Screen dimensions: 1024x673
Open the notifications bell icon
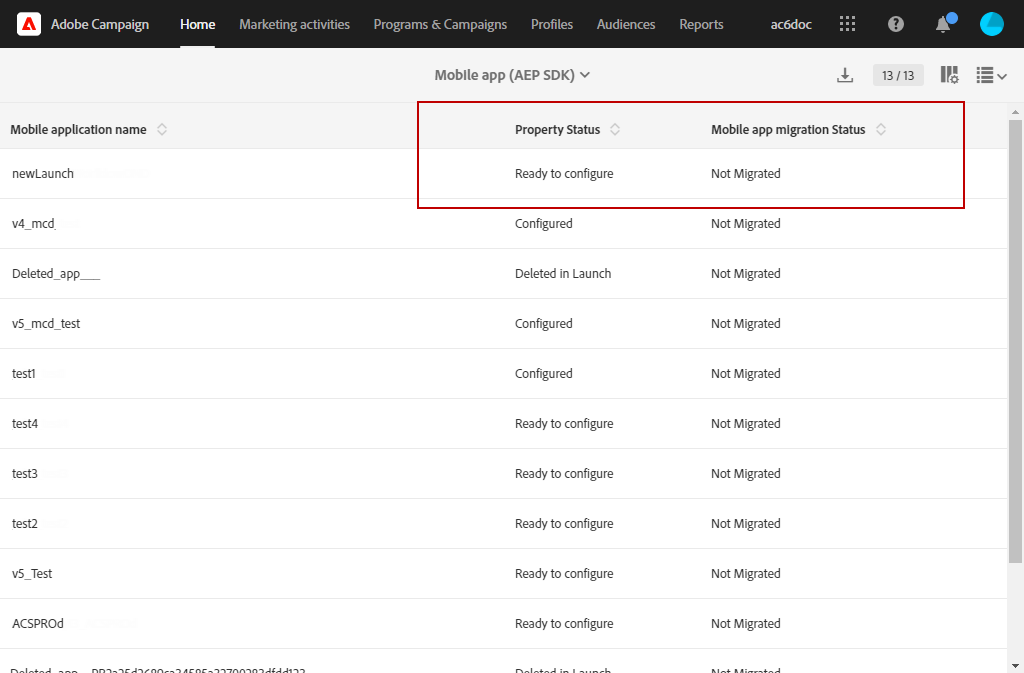click(x=943, y=24)
